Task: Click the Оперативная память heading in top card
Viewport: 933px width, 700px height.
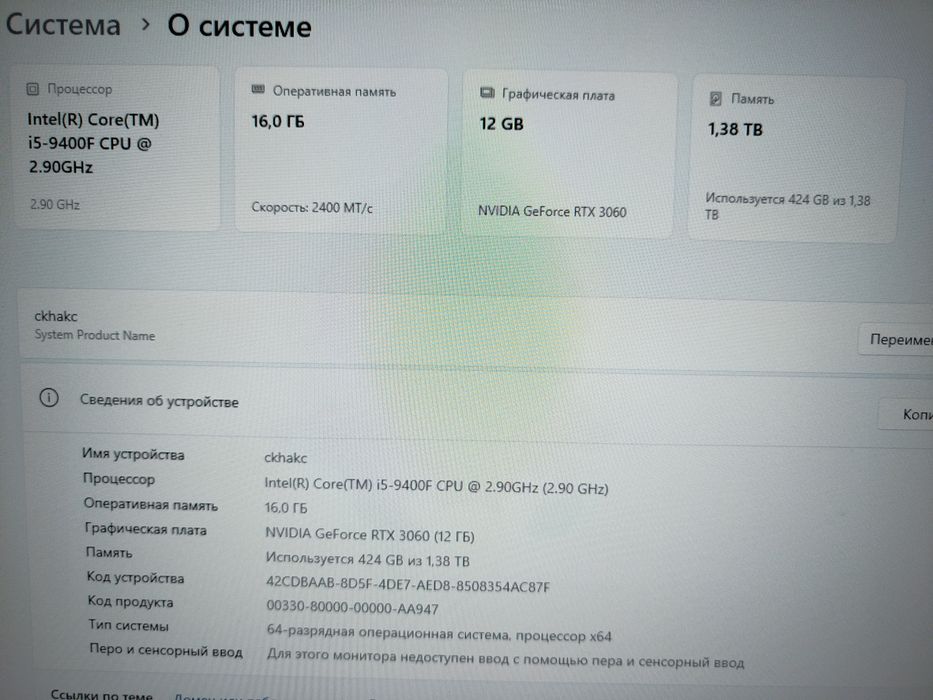Action: tap(334, 92)
